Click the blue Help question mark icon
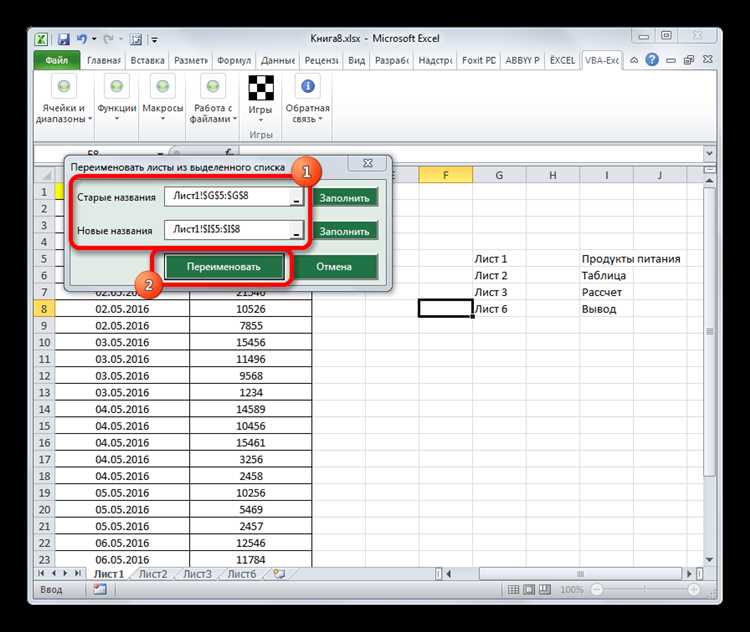Screen dimensions: 750x632 coord(652,60)
